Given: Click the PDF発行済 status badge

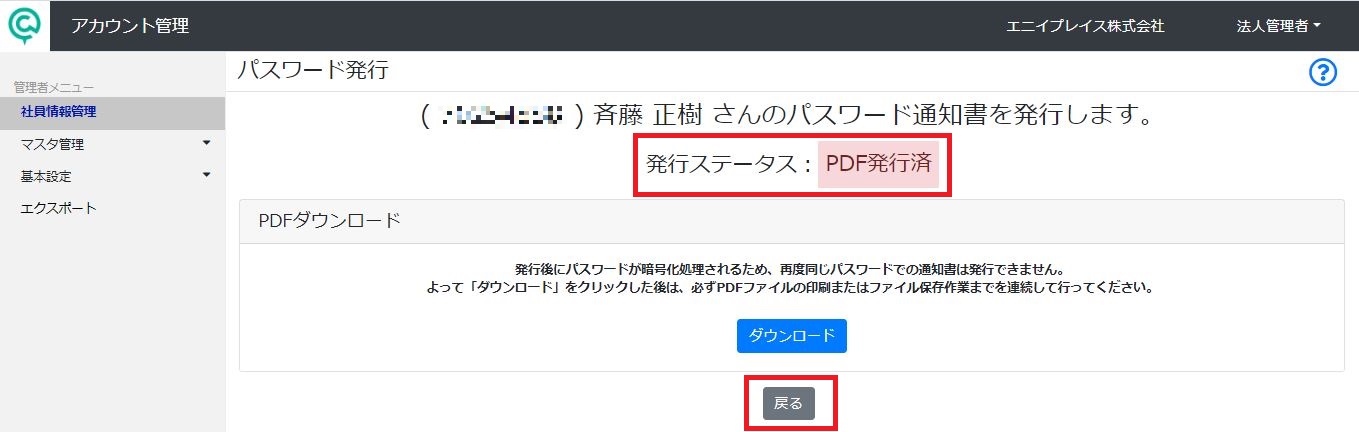Looking at the screenshot, I should (879, 164).
